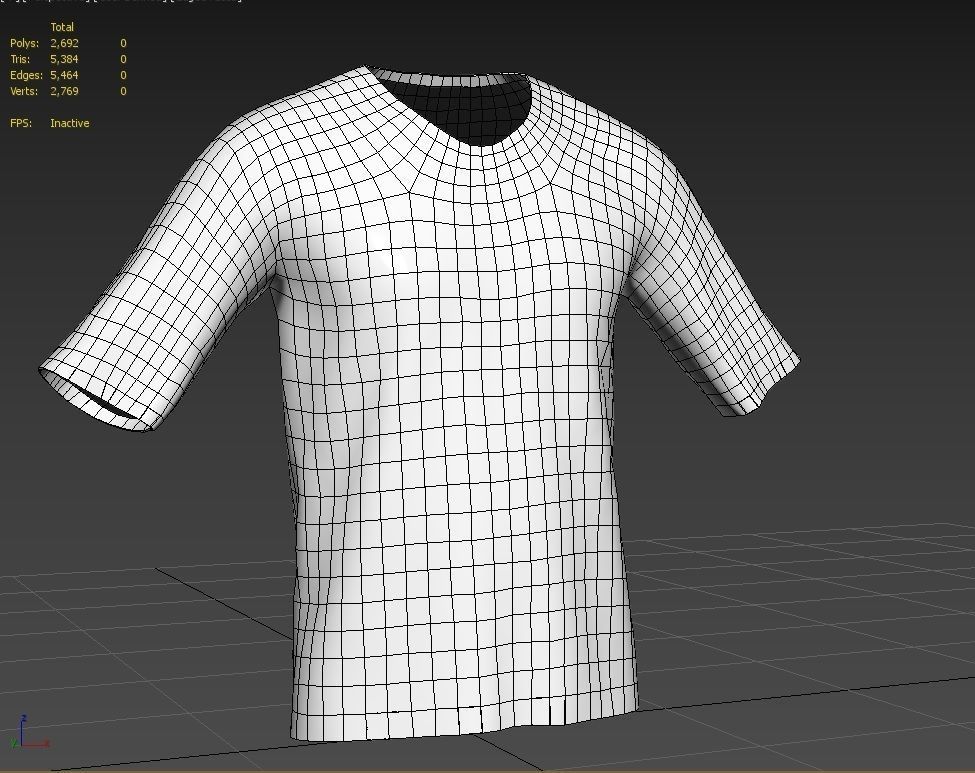Click the 0 value in the Polys row
The image size is (975, 773).
tap(123, 44)
